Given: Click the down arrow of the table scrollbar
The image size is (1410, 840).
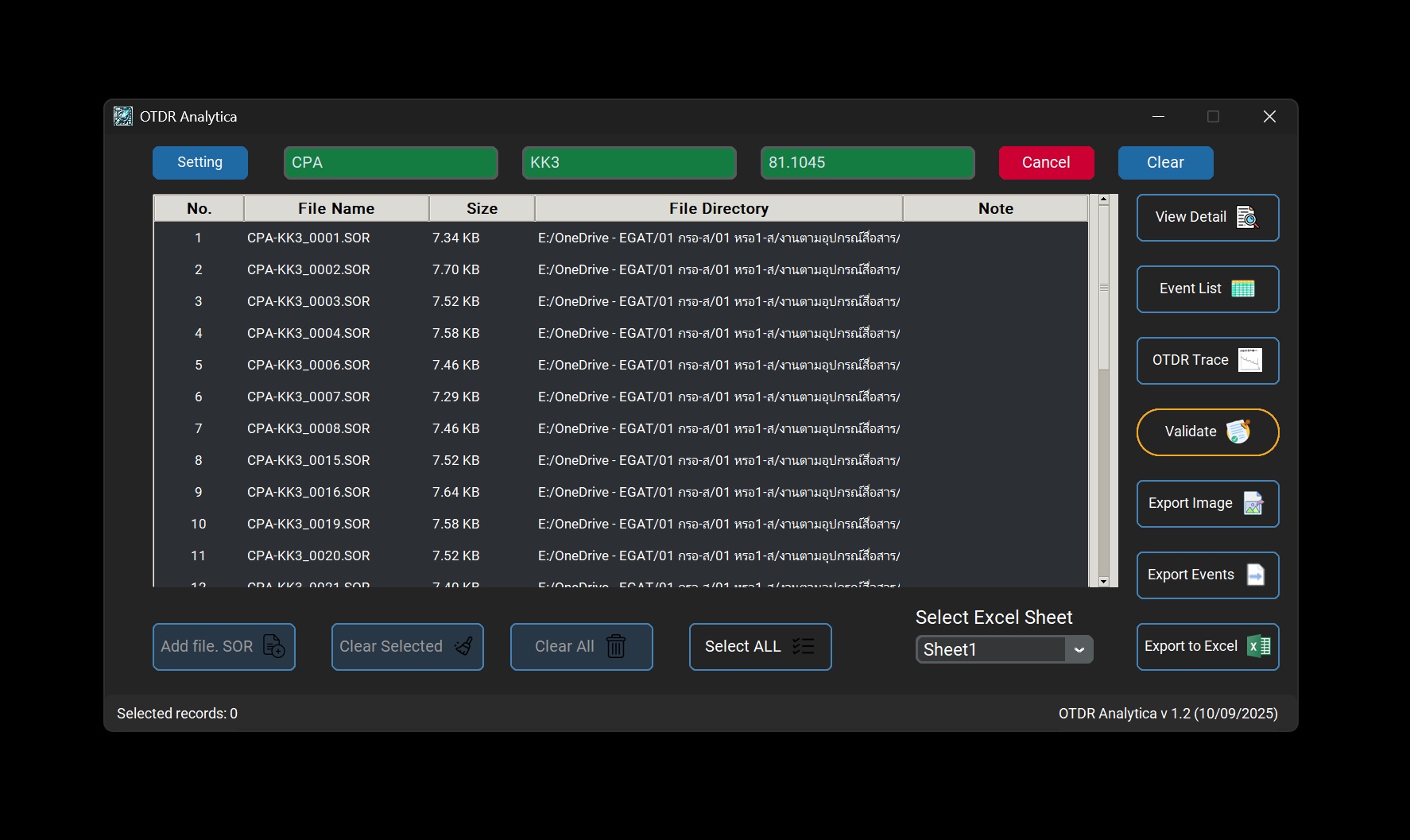Looking at the screenshot, I should tap(1103, 582).
